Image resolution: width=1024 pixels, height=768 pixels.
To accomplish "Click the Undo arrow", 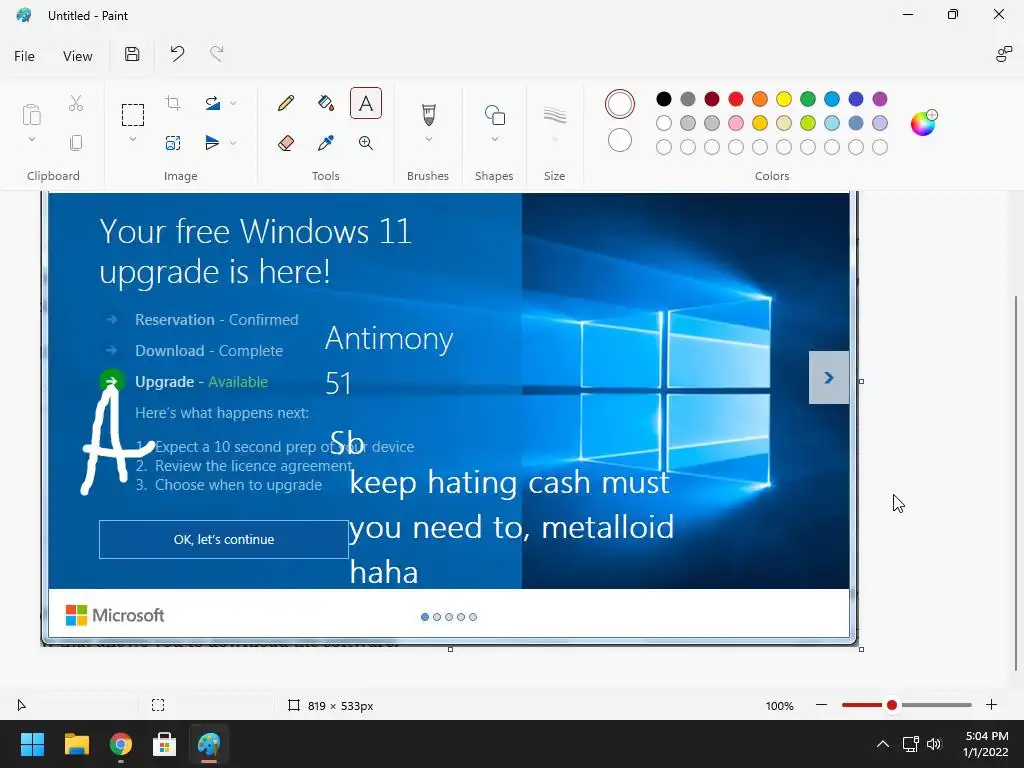I will coord(177,54).
